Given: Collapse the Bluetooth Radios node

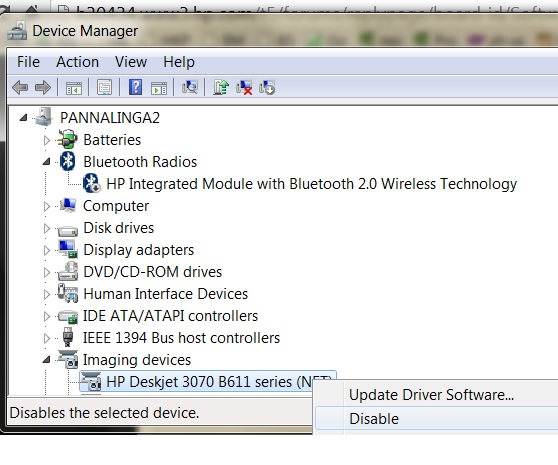Looking at the screenshot, I should point(47,162).
